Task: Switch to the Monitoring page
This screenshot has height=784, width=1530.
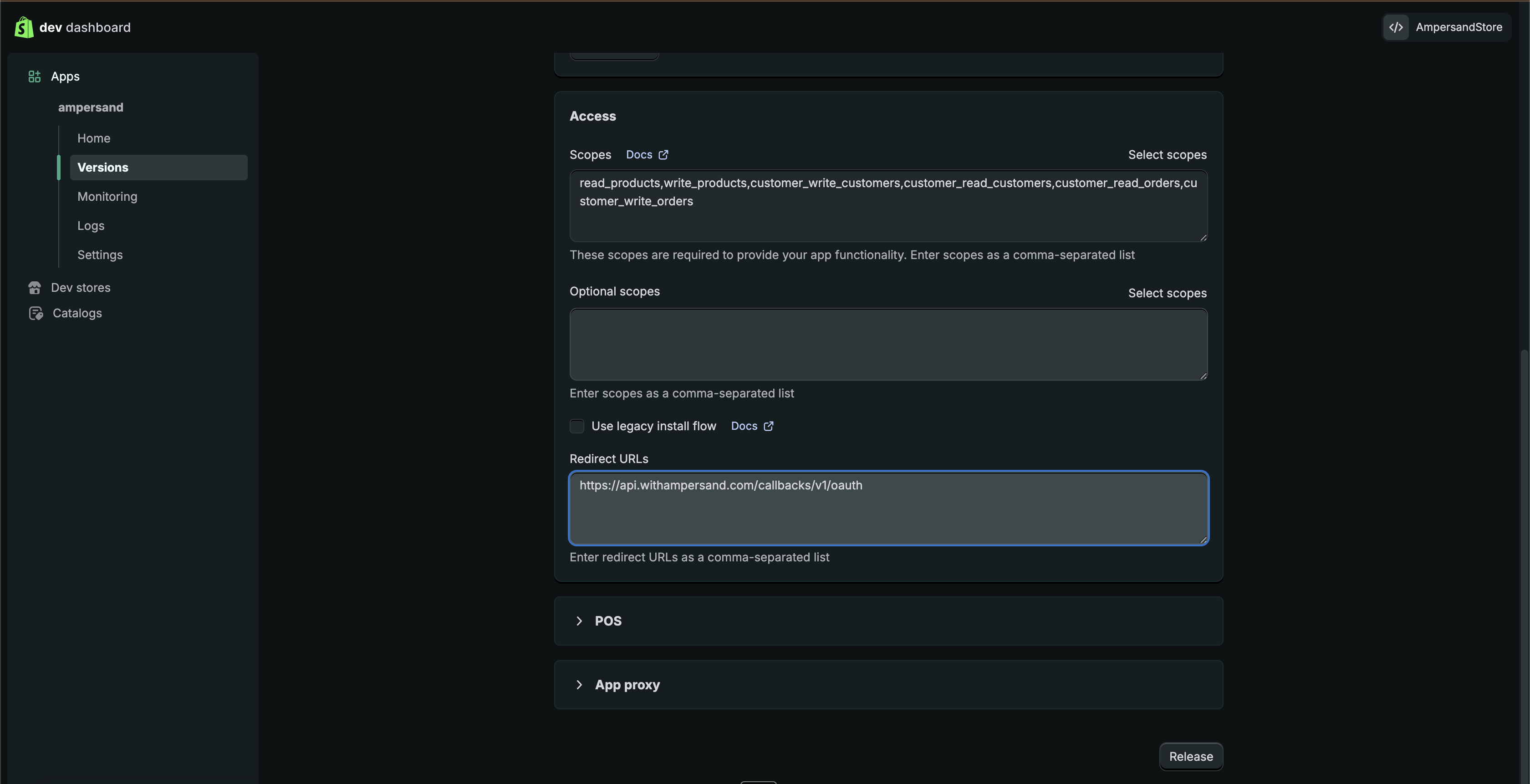Action: 107,197
